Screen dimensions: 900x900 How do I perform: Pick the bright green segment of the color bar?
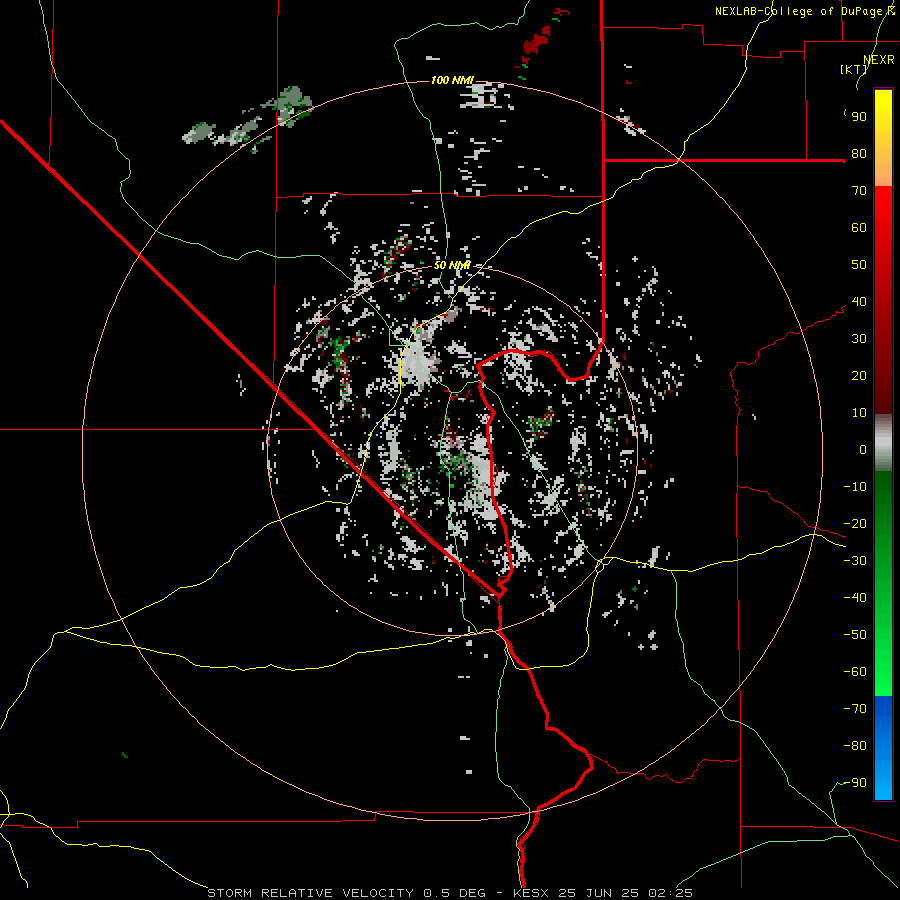click(x=883, y=660)
